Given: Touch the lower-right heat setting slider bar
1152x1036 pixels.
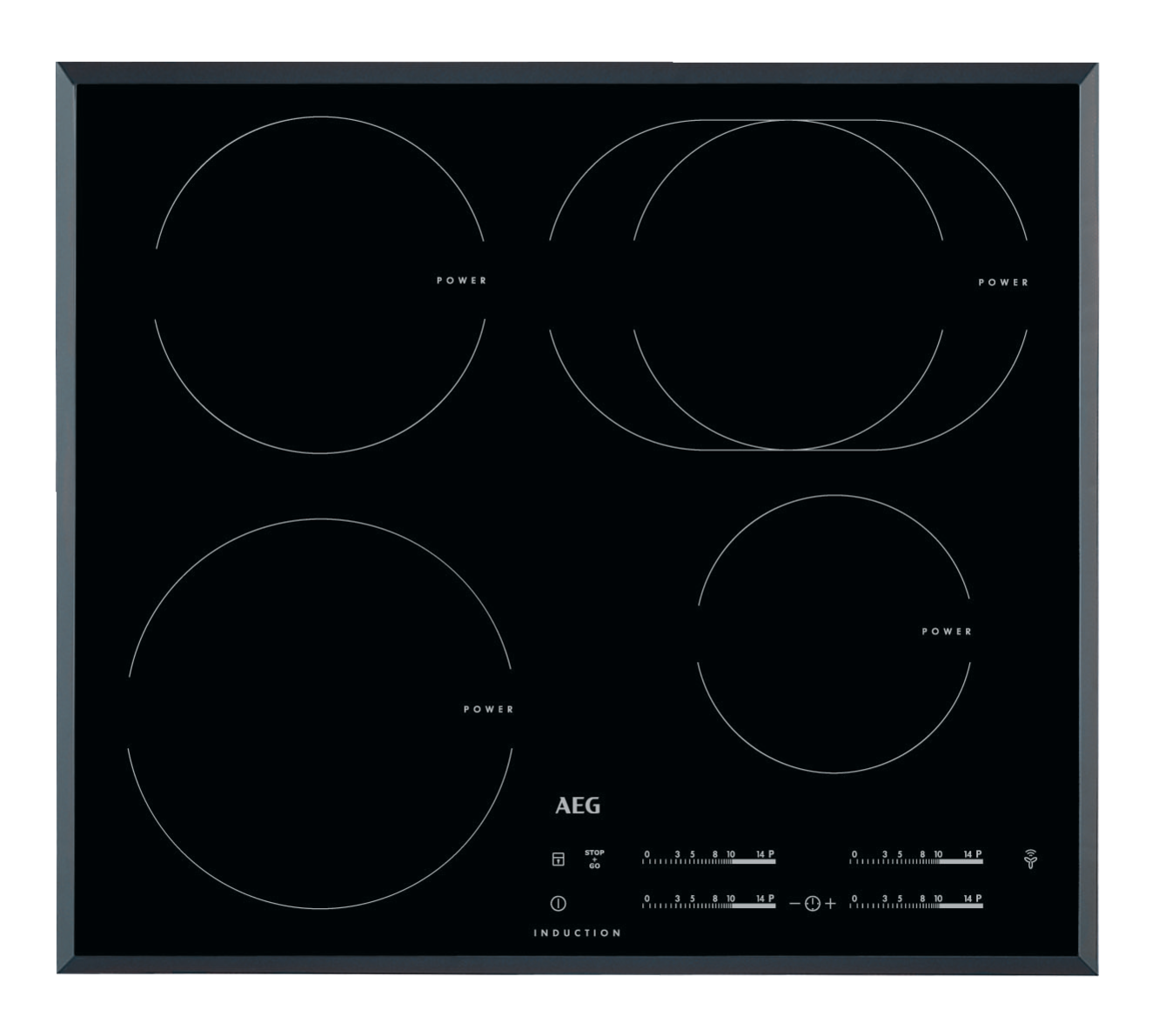Looking at the screenshot, I should (916, 901).
